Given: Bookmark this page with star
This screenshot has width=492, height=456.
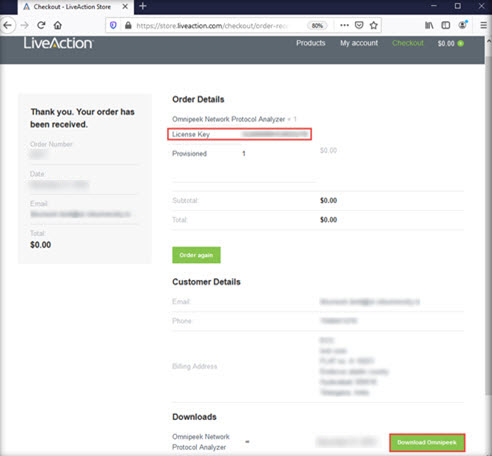Looking at the screenshot, I should tap(374, 25).
